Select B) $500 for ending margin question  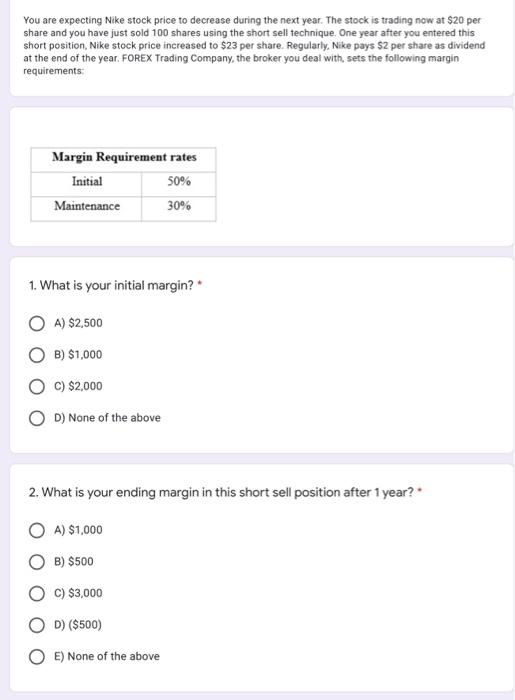tap(37, 562)
